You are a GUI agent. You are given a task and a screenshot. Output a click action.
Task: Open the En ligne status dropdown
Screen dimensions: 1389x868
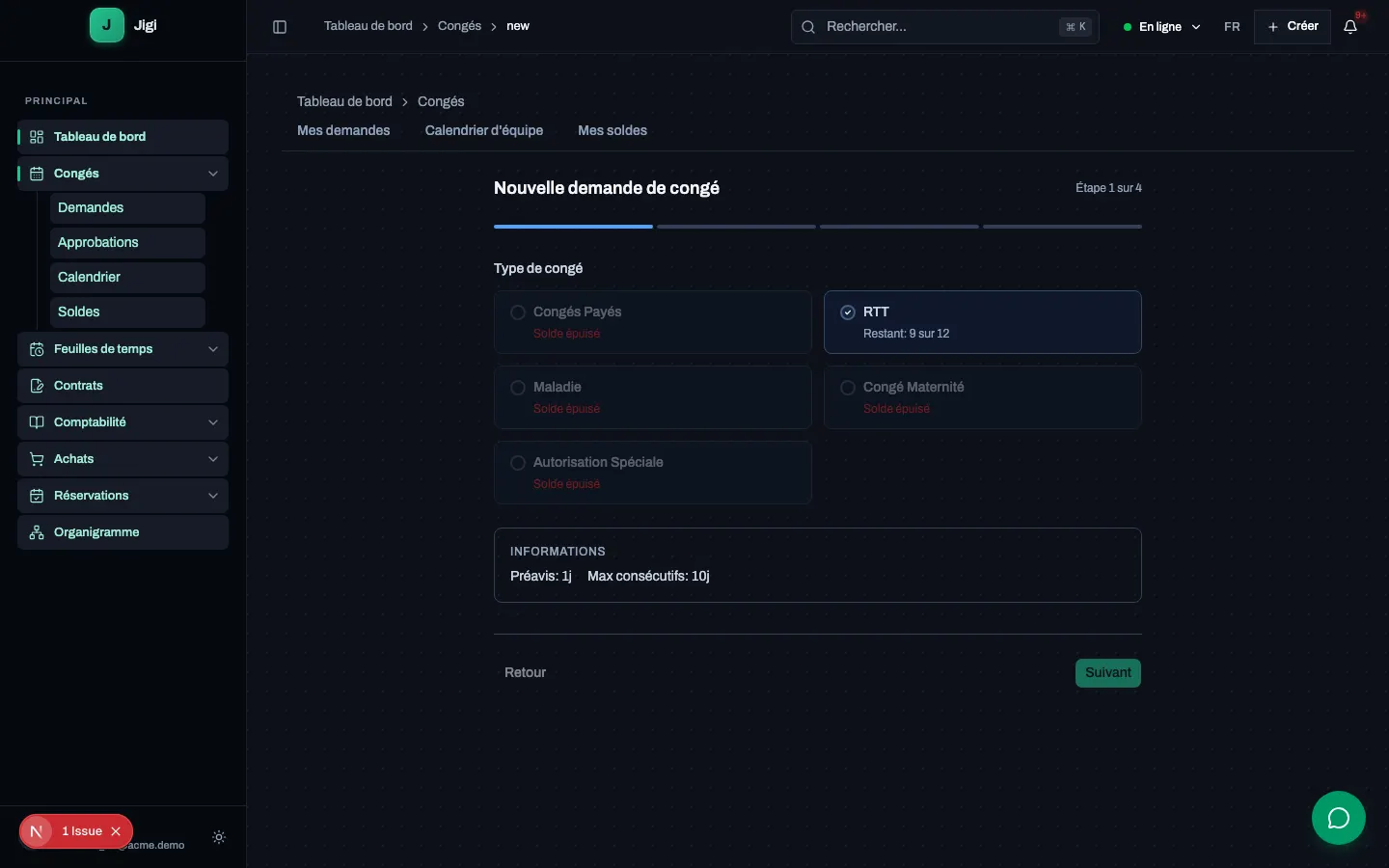coord(1161,27)
